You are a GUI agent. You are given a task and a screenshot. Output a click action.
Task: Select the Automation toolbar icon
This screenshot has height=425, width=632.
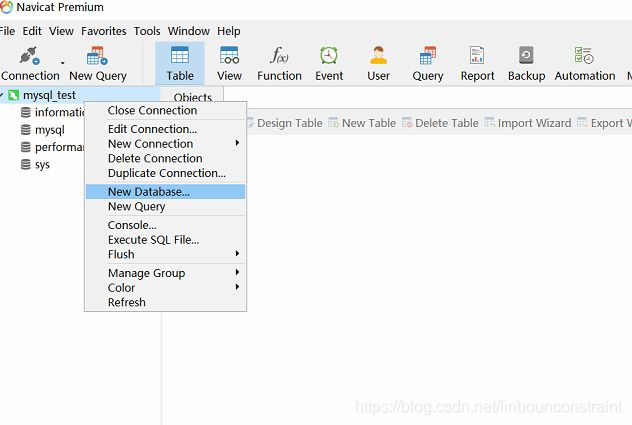[x=584, y=55]
